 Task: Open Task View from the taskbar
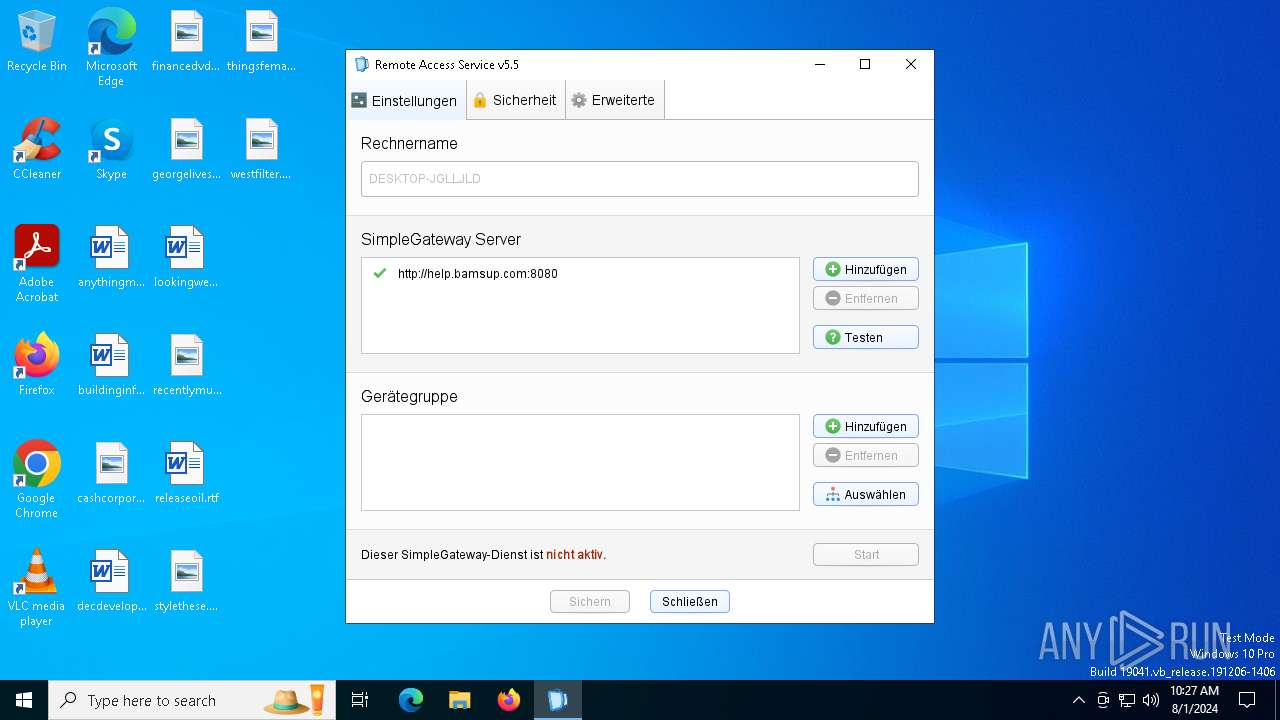click(360, 700)
